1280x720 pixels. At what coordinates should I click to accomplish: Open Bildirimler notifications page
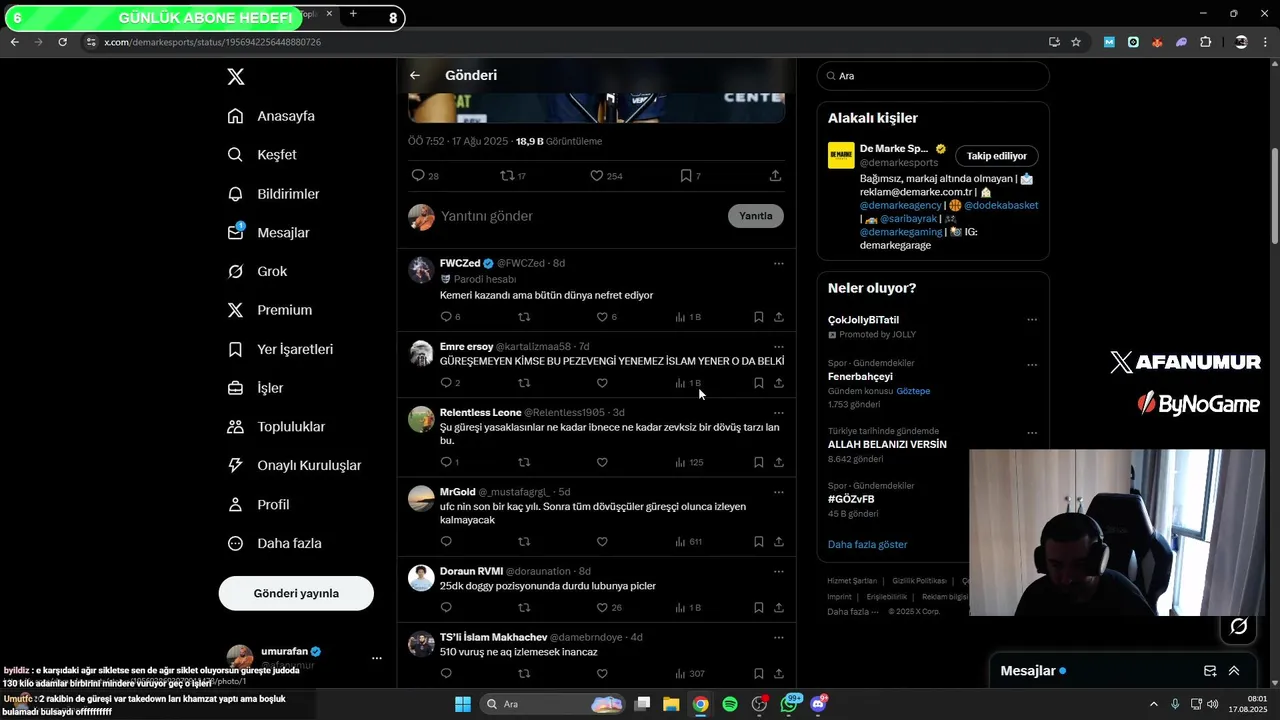tap(273, 194)
